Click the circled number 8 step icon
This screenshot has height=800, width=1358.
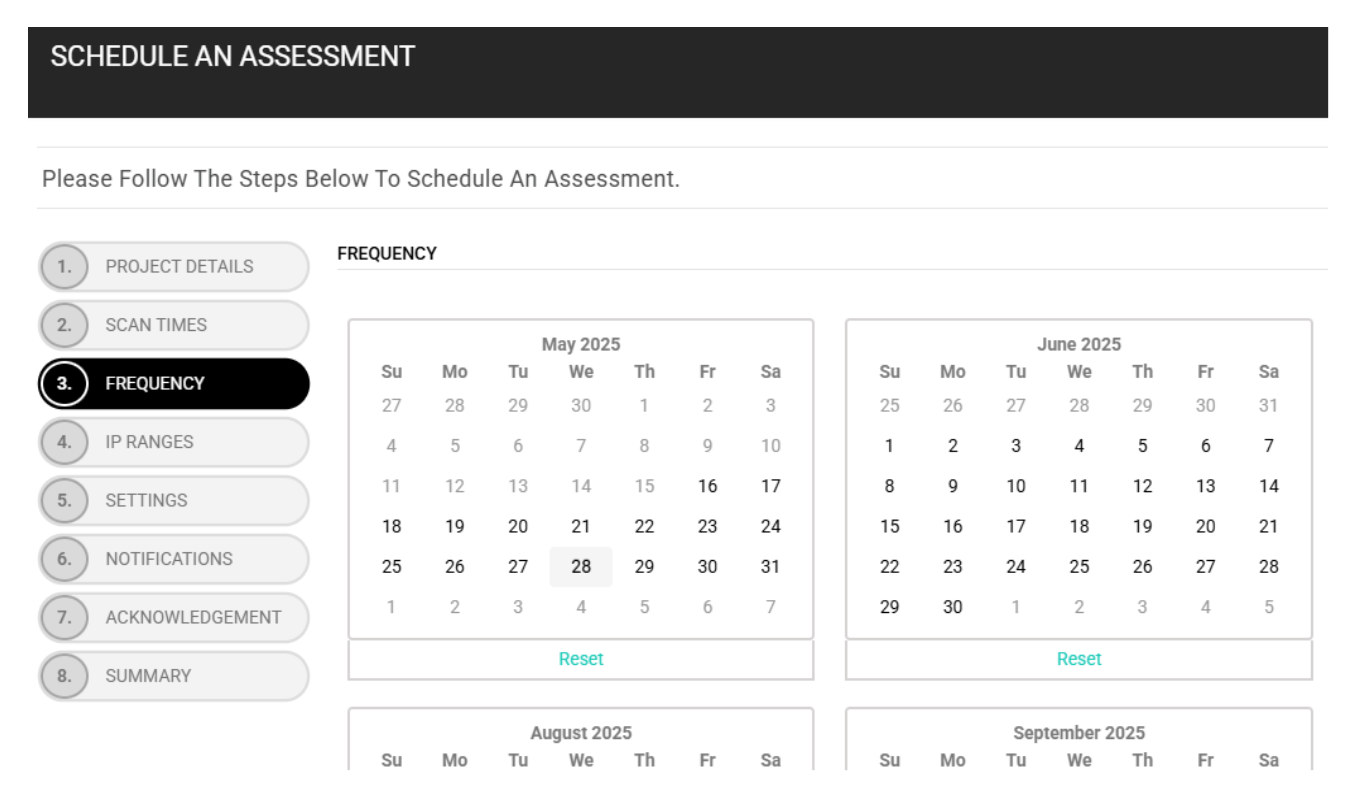pos(65,676)
